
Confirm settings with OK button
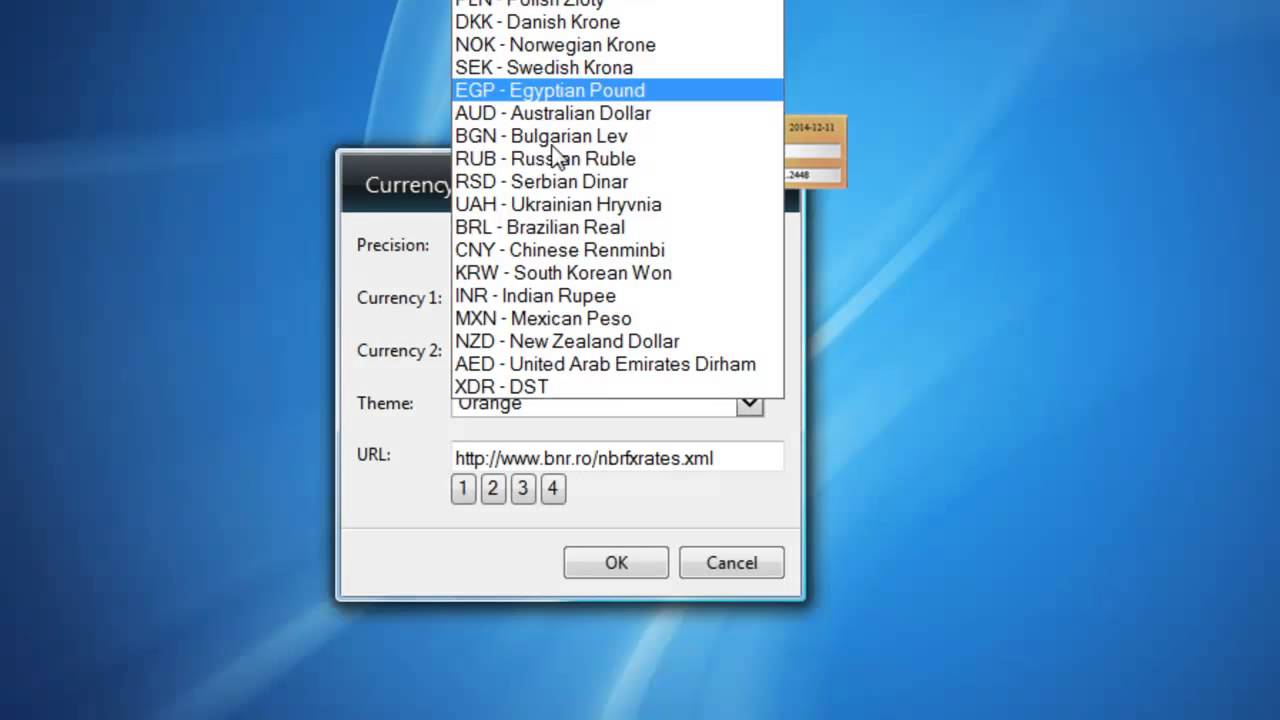point(616,563)
